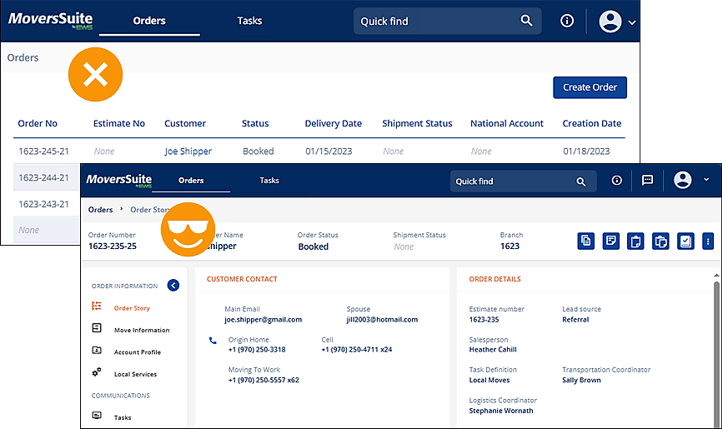Sort by the Order No column header

38,123
